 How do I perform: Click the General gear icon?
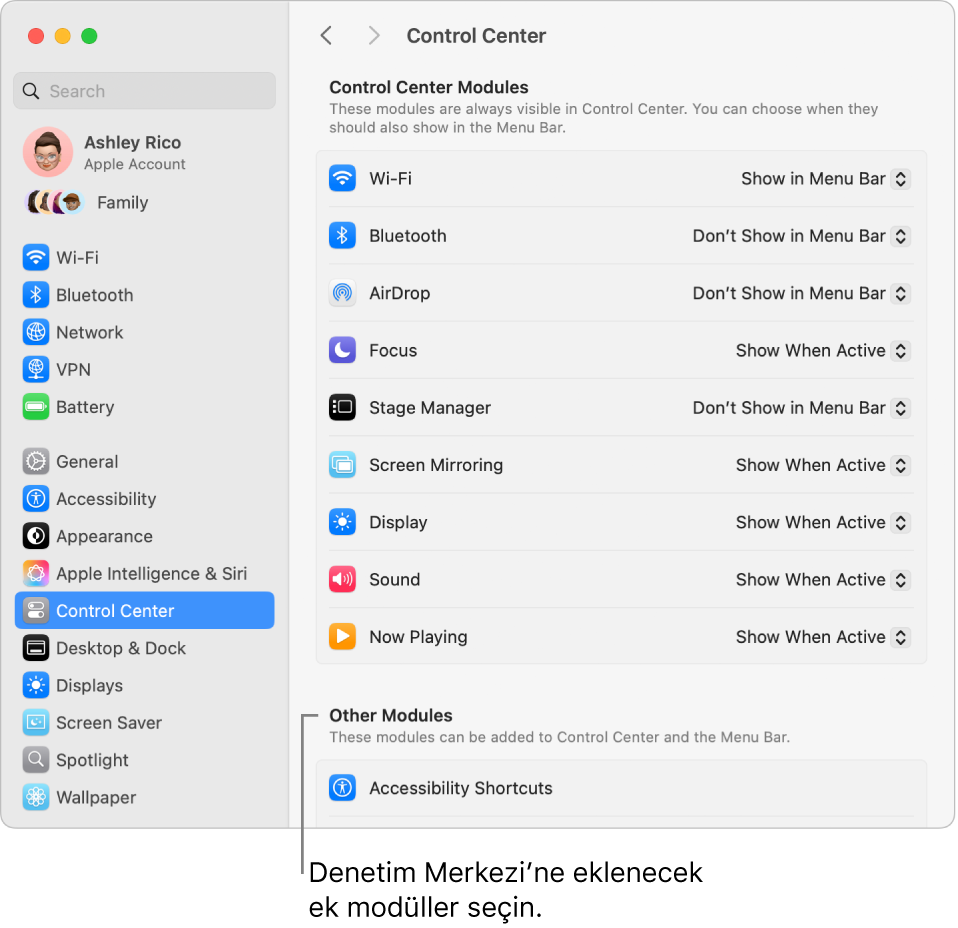36,461
